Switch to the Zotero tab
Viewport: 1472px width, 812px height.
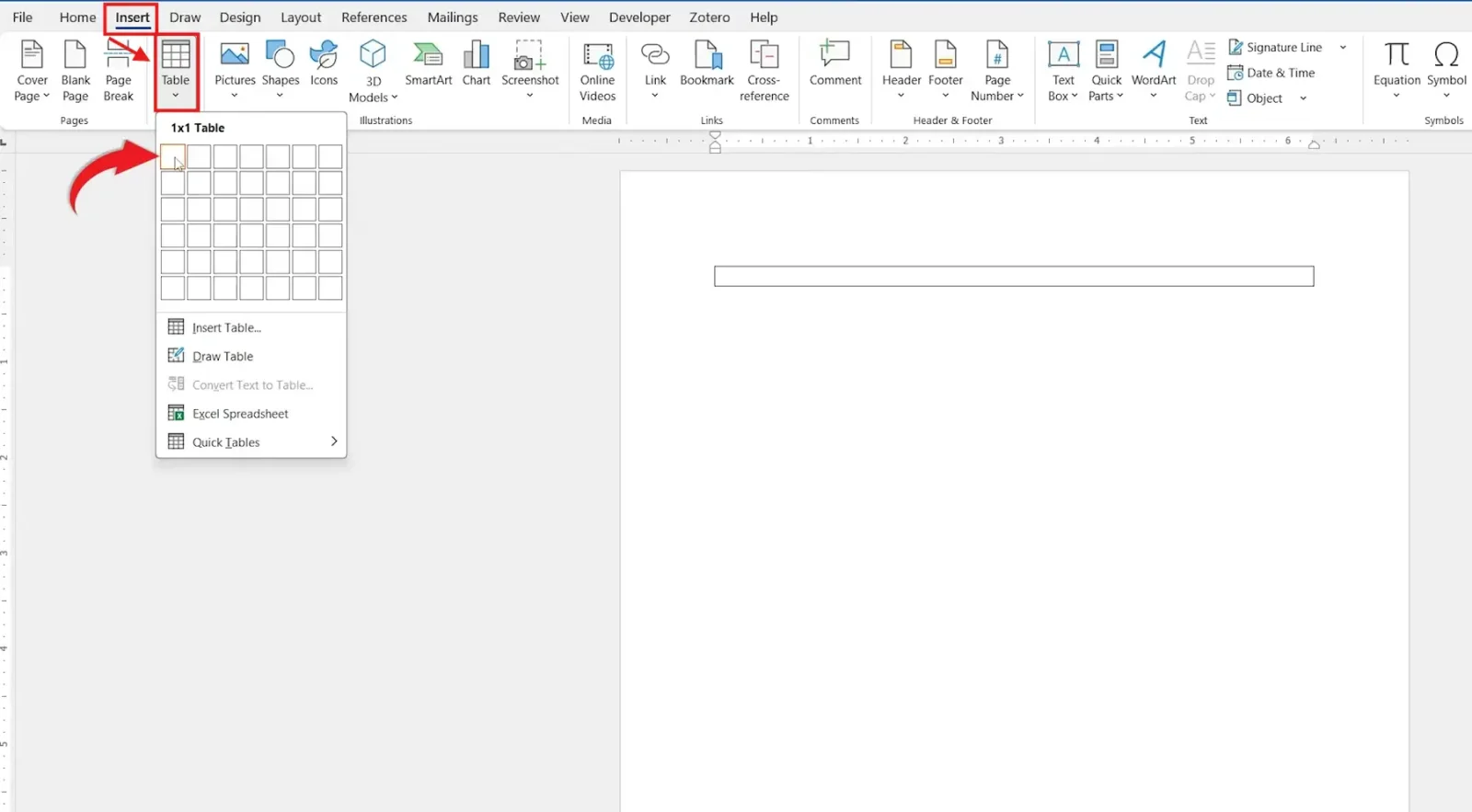pos(709,17)
